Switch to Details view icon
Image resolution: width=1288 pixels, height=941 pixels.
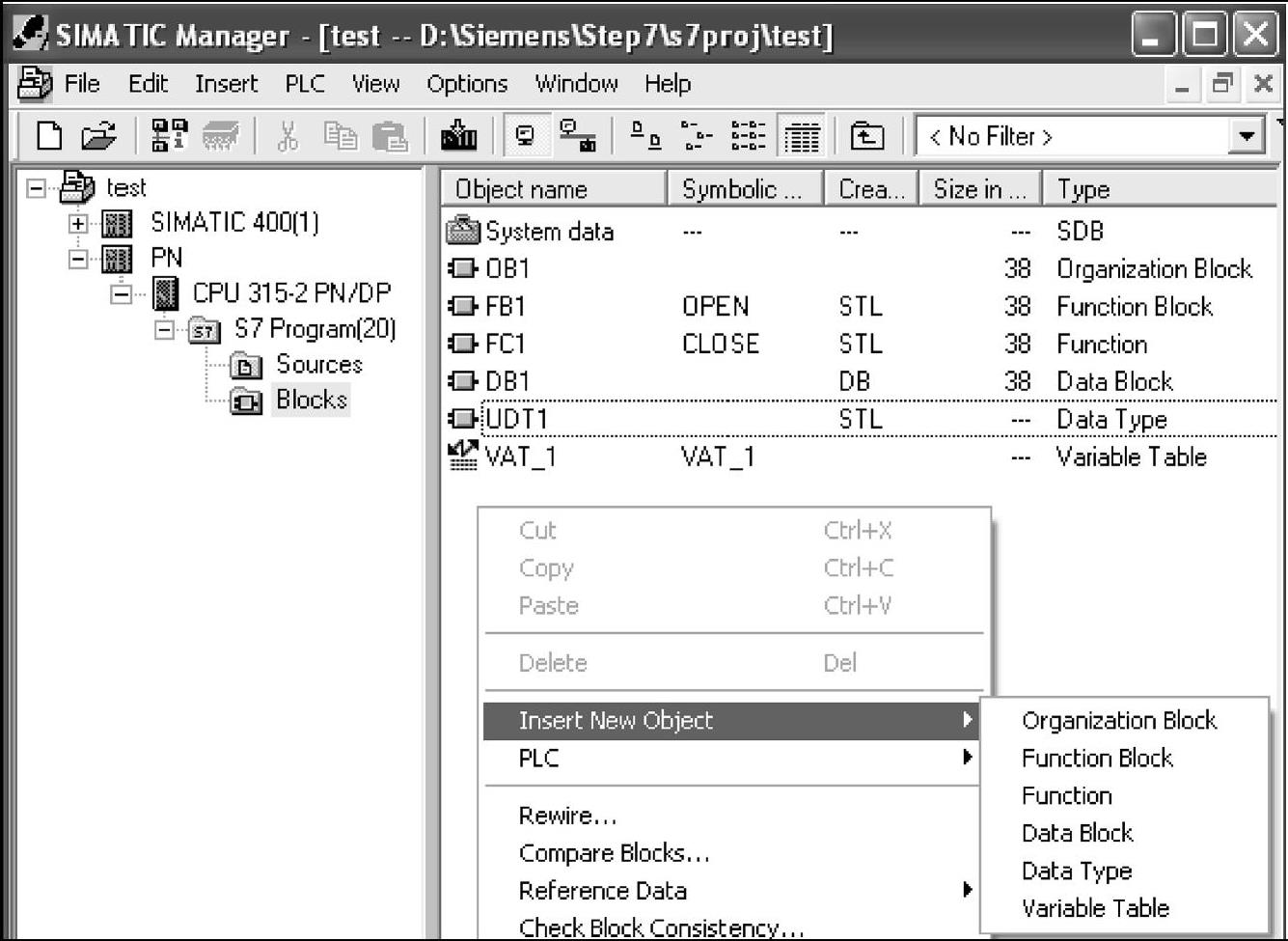[x=801, y=136]
